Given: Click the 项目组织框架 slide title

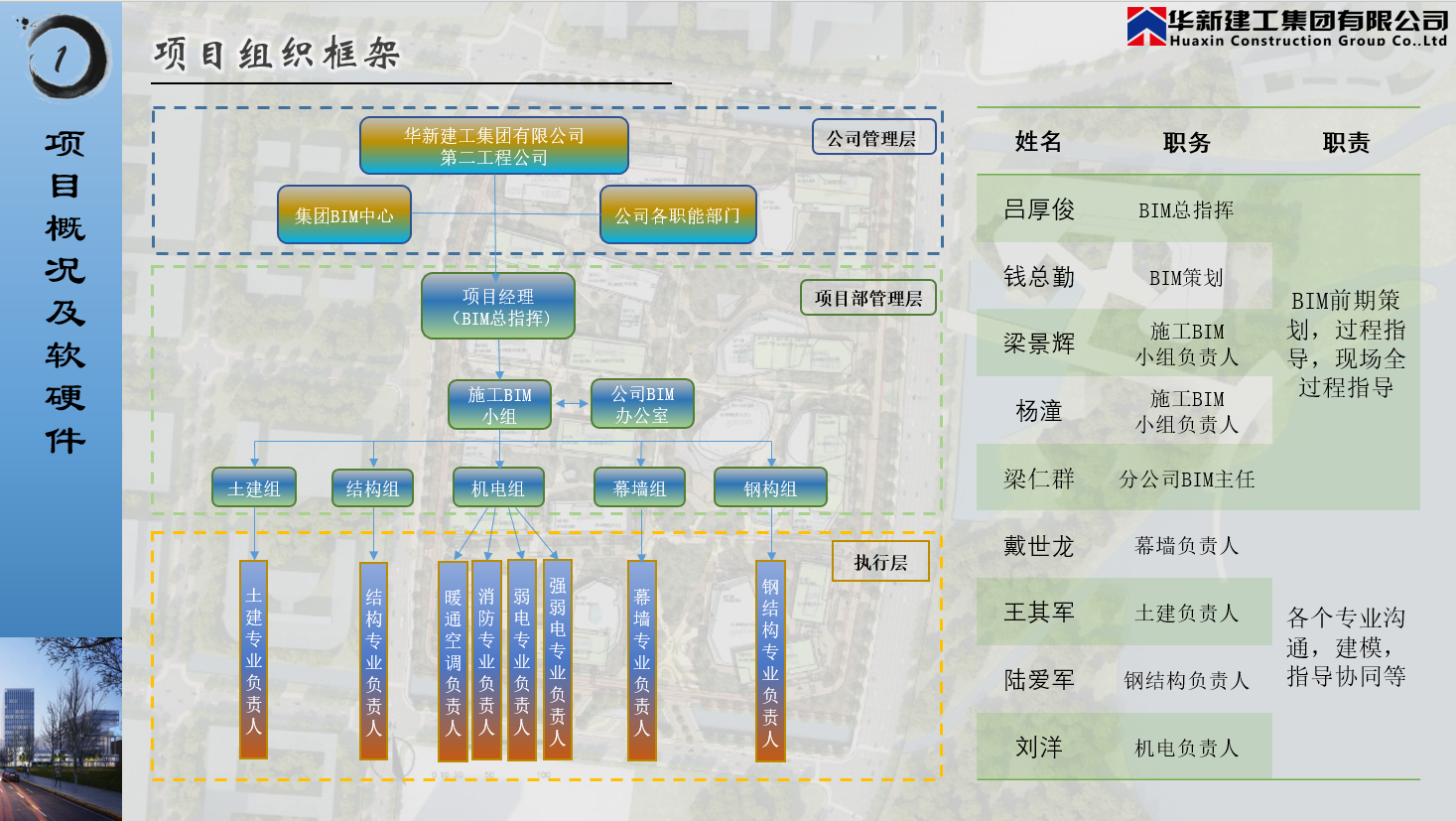Looking at the screenshot, I should 277,54.
